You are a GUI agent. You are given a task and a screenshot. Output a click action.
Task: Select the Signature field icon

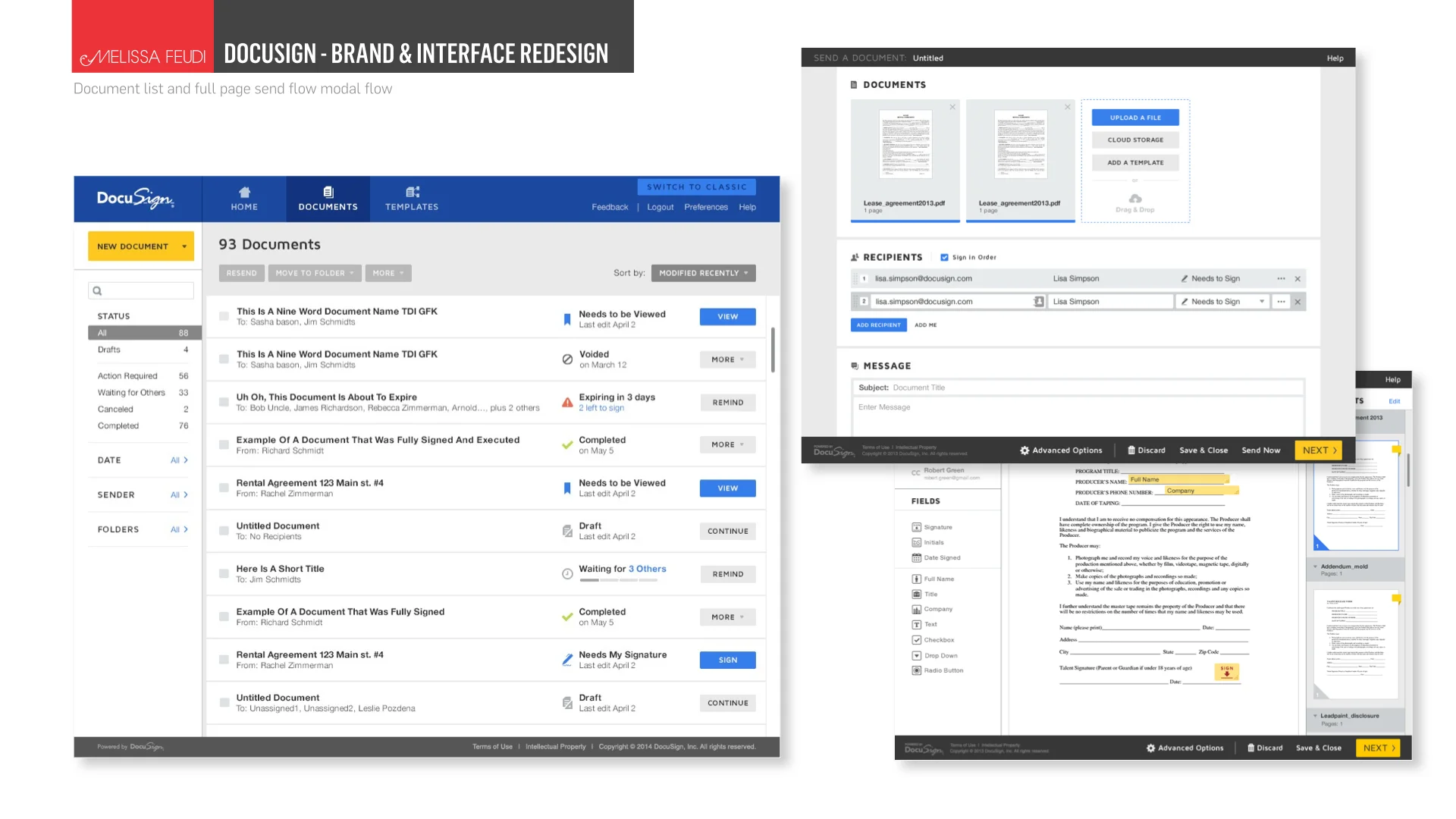click(x=916, y=527)
